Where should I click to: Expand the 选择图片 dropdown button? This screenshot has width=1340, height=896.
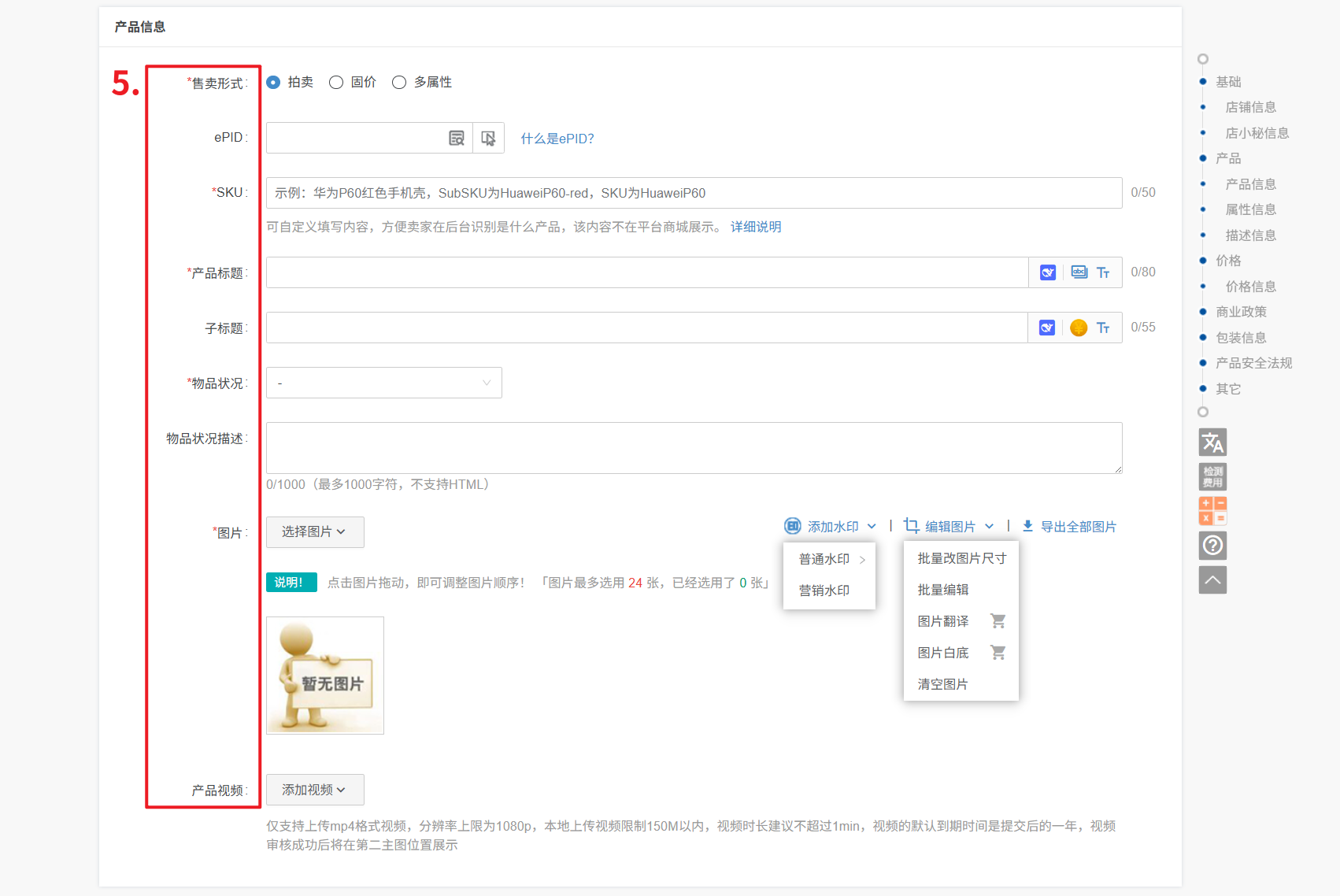point(314,532)
